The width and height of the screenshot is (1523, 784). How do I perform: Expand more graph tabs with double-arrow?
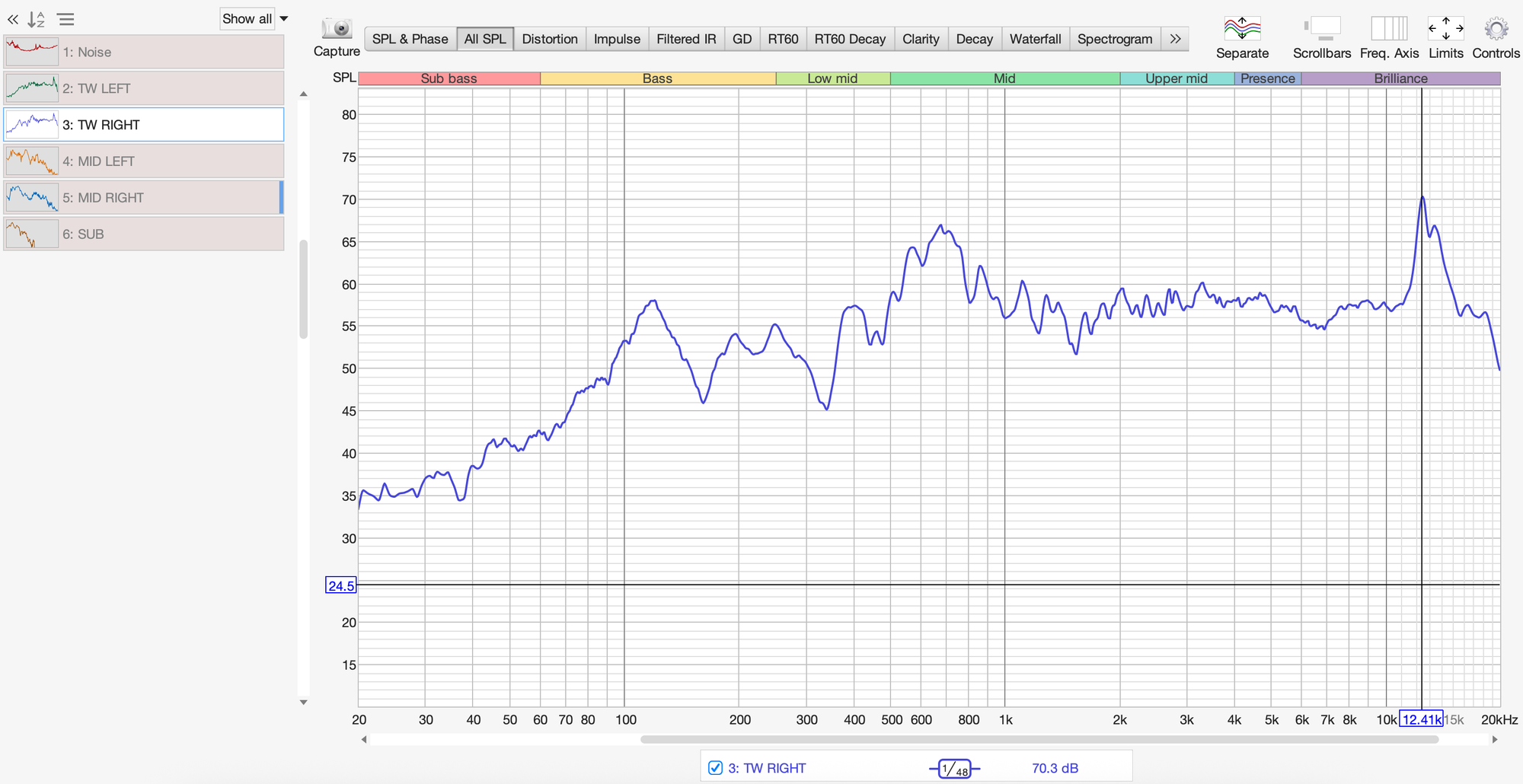click(x=1175, y=39)
